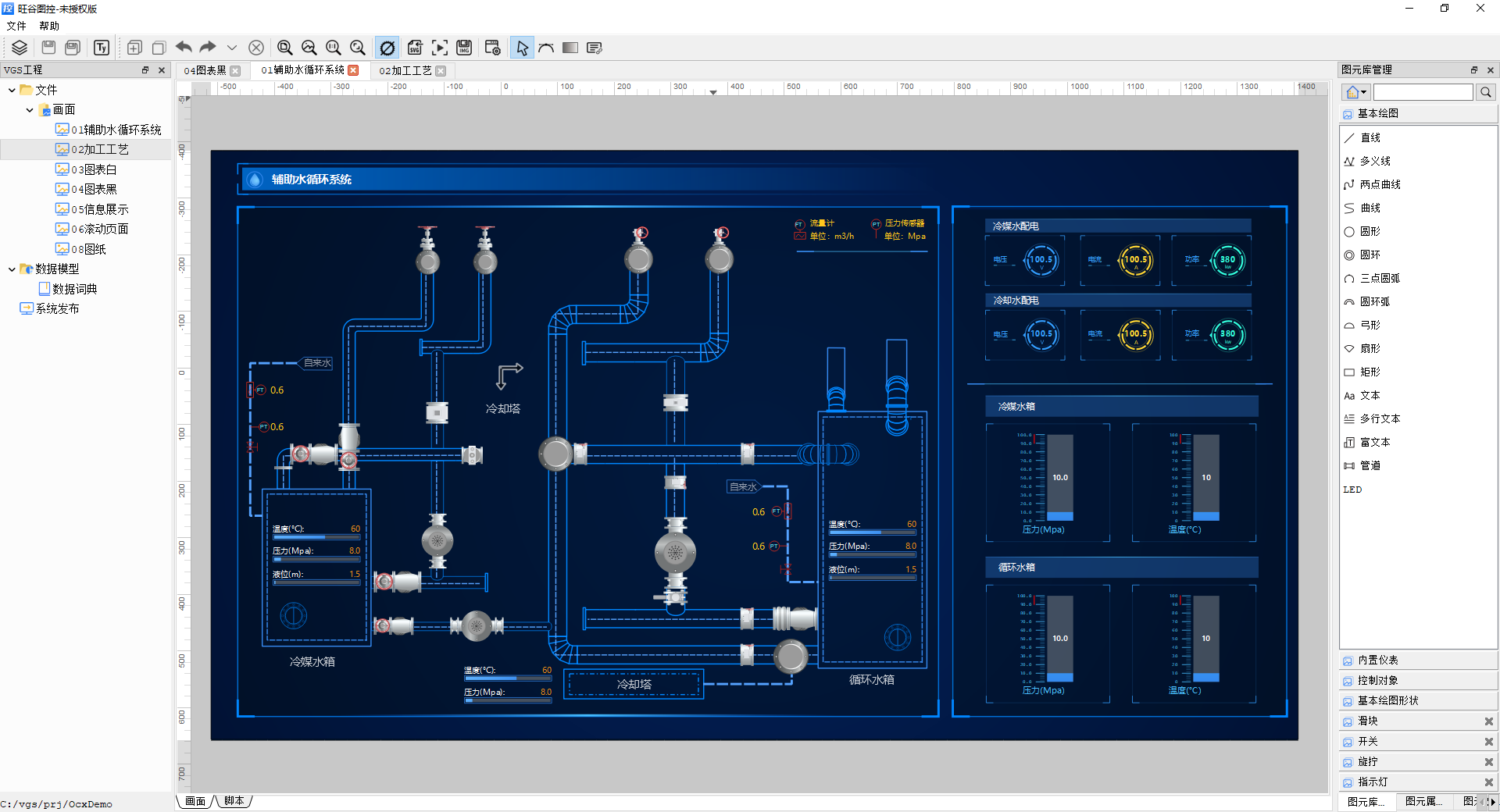Click the undo arrow in toolbar
The width and height of the screenshot is (1500, 812).
184,48
